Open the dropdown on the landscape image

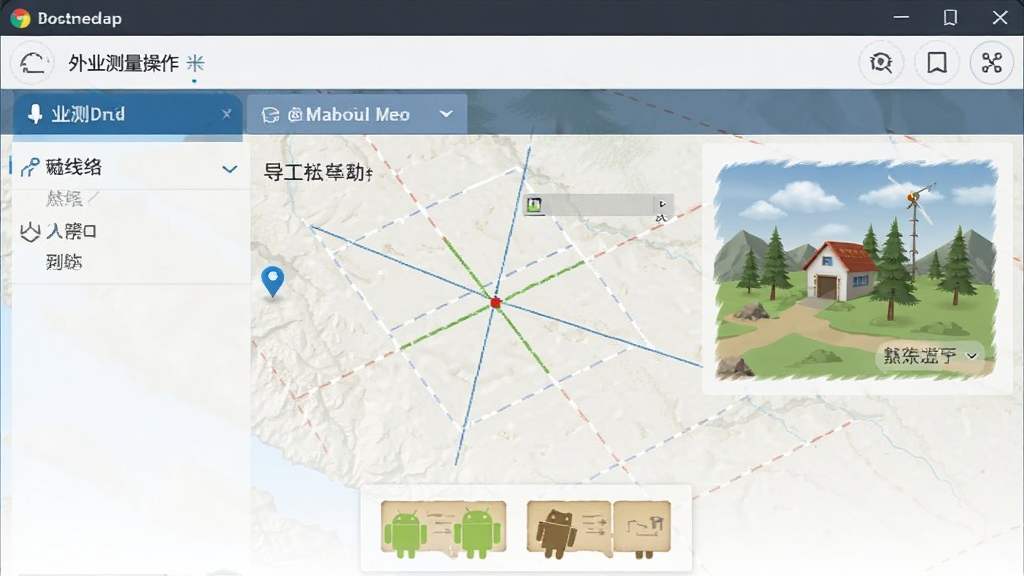[x=972, y=356]
